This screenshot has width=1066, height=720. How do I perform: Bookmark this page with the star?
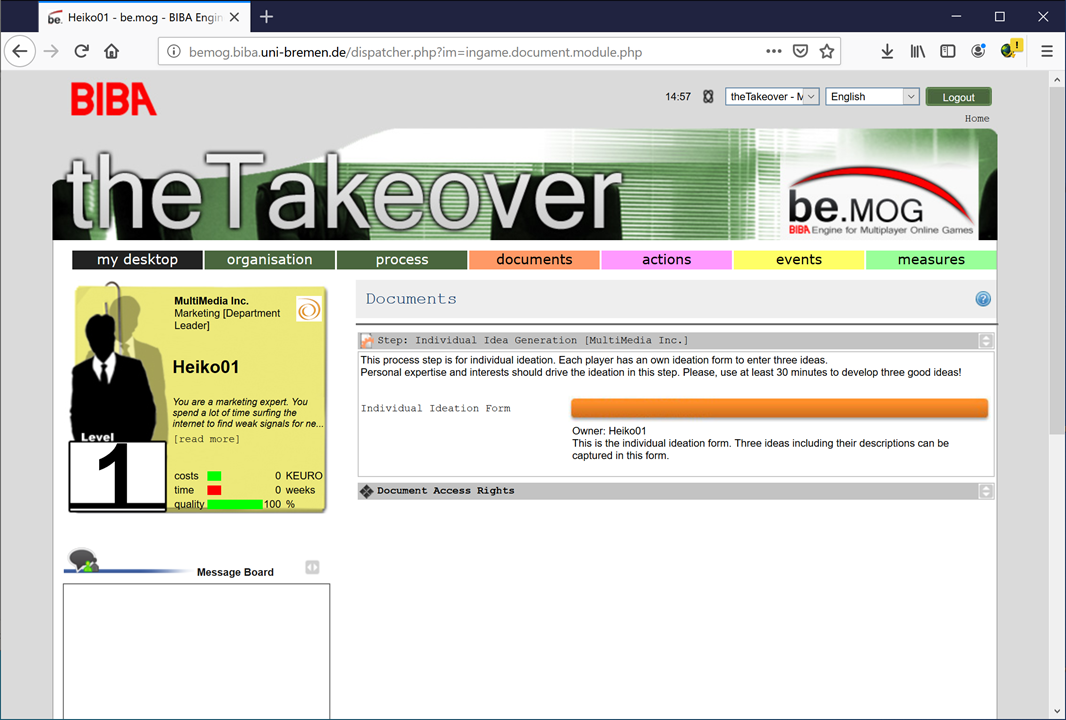(x=827, y=52)
